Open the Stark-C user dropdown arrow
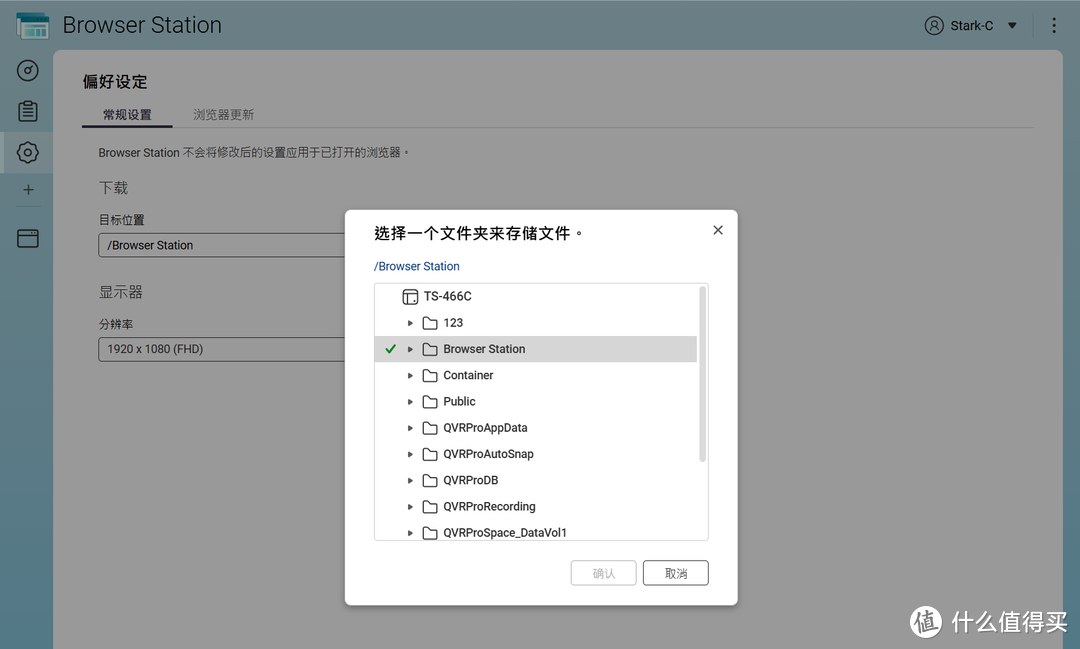Image resolution: width=1080 pixels, height=649 pixels. click(x=1012, y=26)
